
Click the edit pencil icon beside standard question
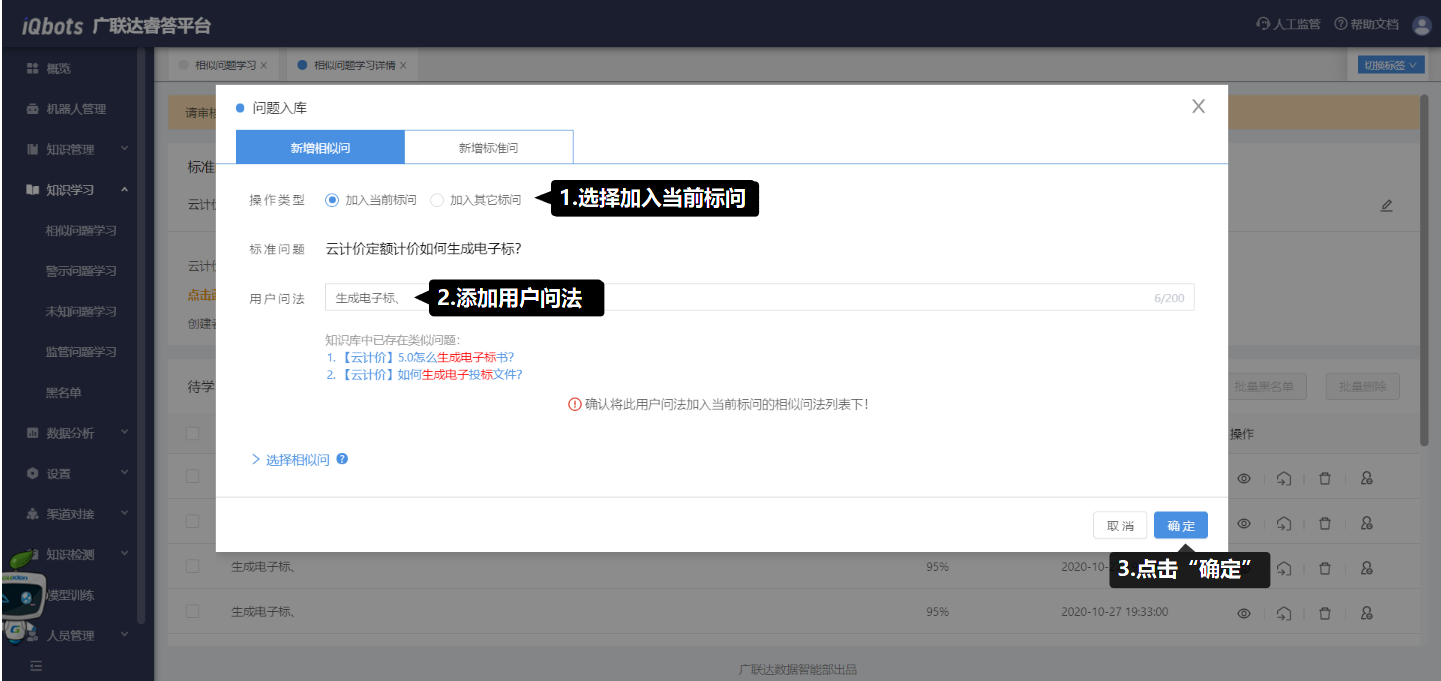tap(1386, 205)
